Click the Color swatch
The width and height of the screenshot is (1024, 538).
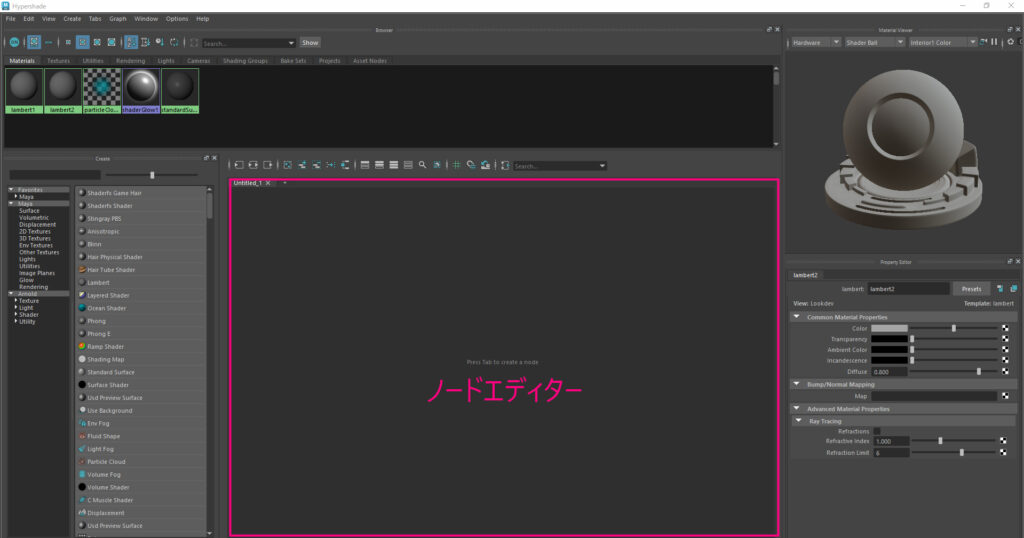tap(889, 328)
